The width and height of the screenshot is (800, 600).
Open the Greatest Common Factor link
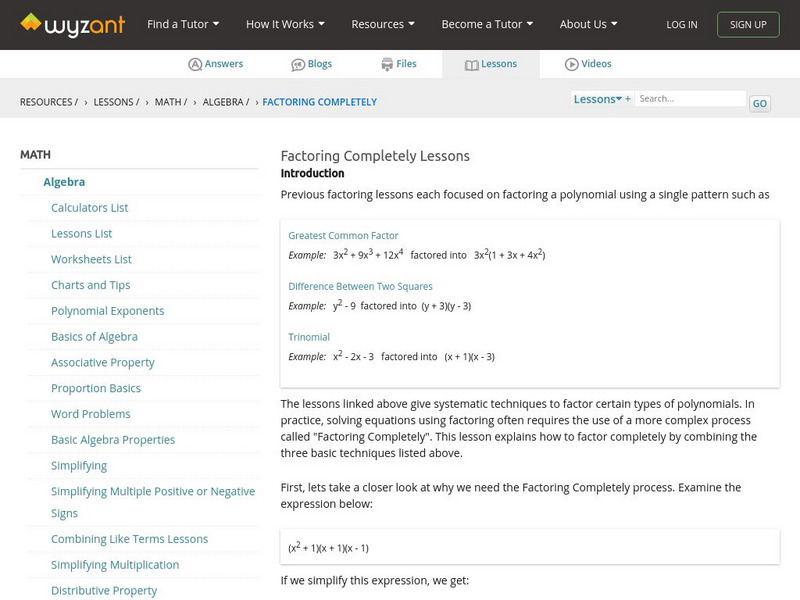coord(343,236)
